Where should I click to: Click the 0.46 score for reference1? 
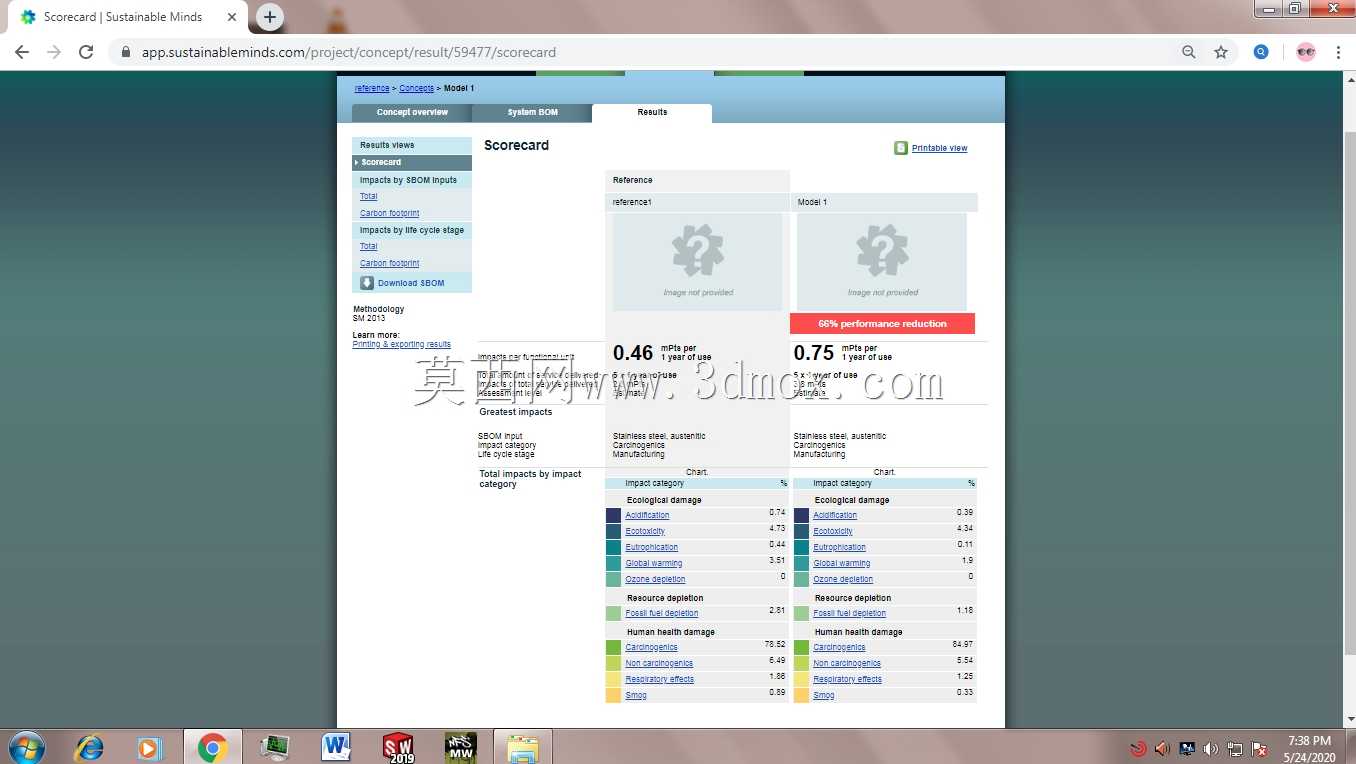click(633, 353)
